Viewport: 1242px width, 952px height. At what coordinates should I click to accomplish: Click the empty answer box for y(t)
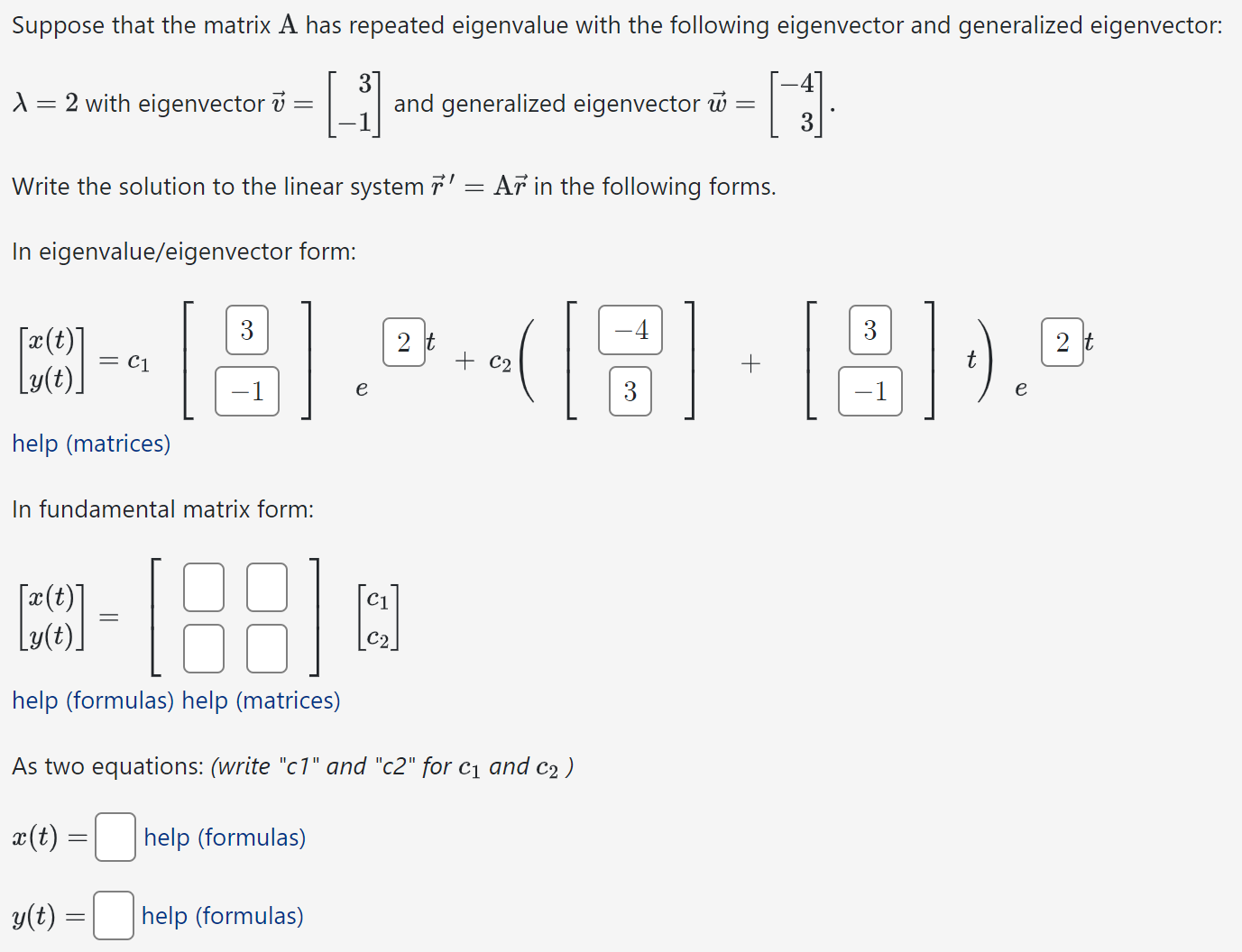[113, 915]
